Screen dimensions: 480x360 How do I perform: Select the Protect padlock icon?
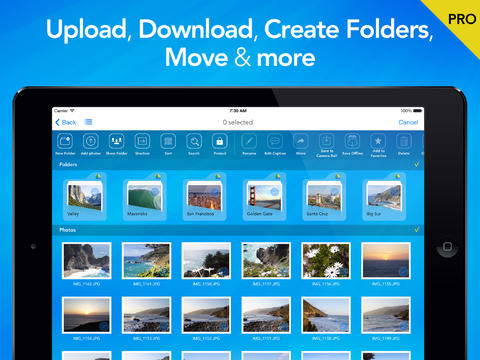220,141
